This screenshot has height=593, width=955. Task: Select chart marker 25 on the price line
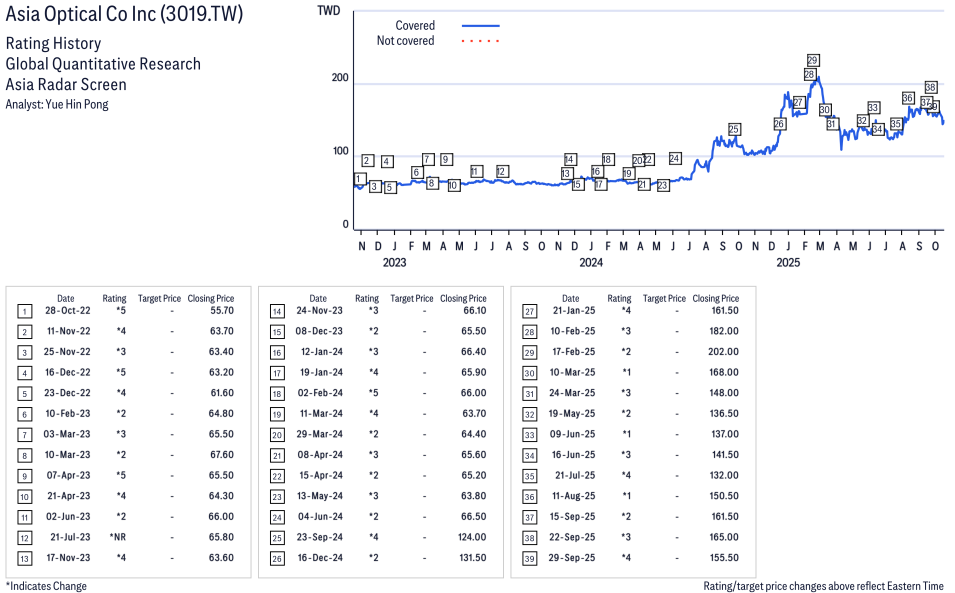pyautogui.click(x=734, y=129)
